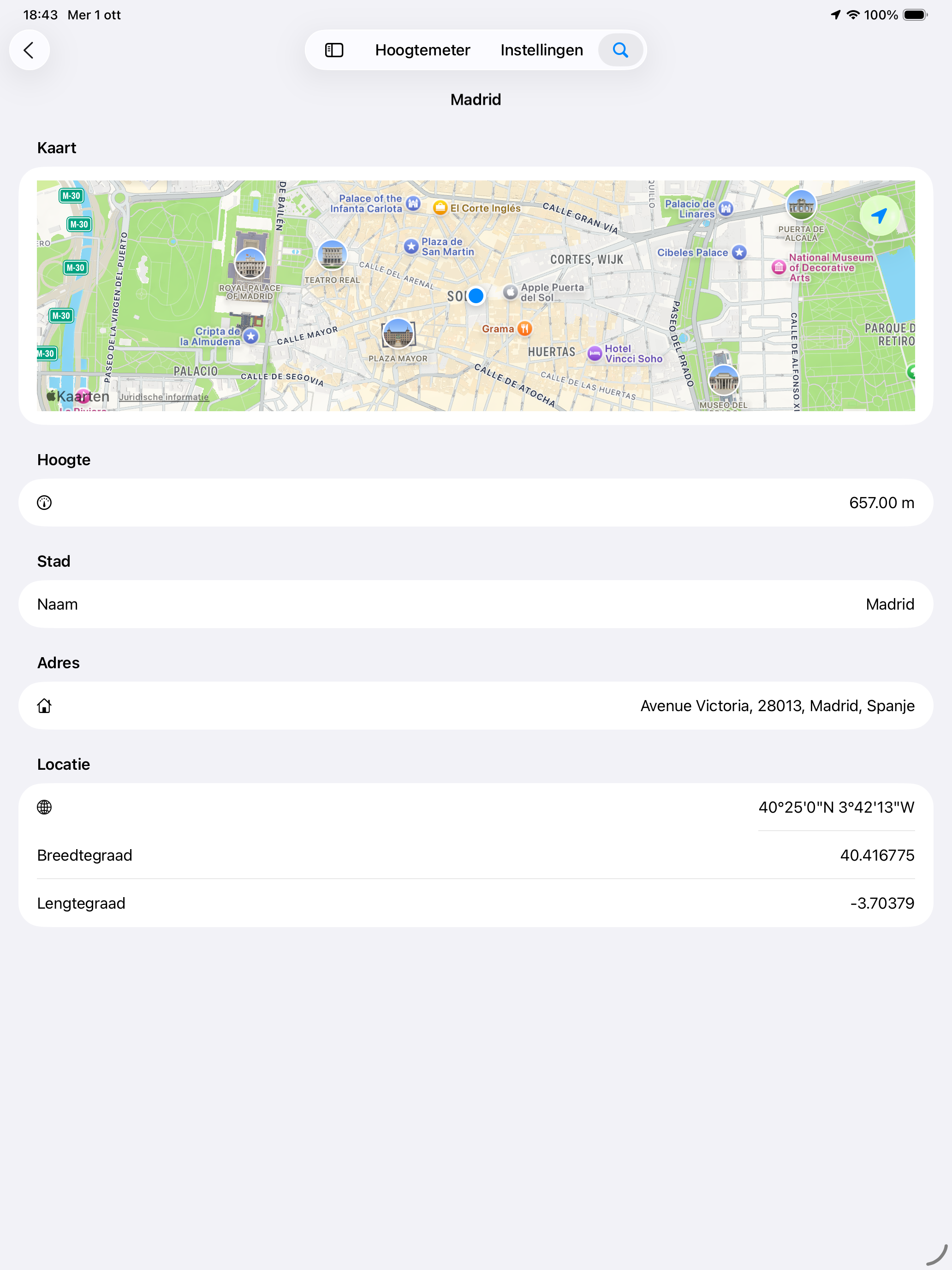
Task: Click the home icon next to the address
Action: (x=44, y=706)
